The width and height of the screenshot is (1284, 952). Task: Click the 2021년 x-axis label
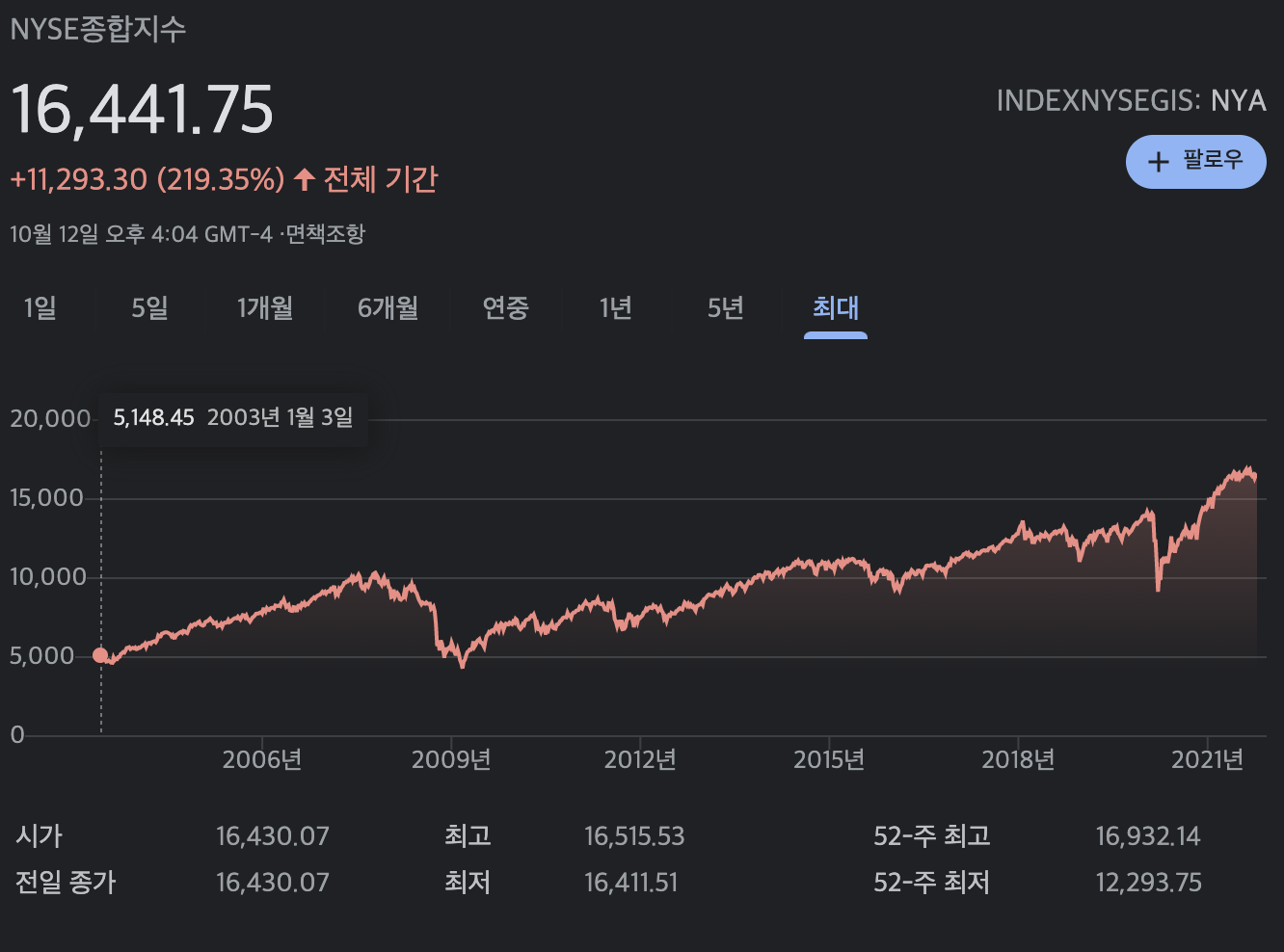[x=1207, y=760]
